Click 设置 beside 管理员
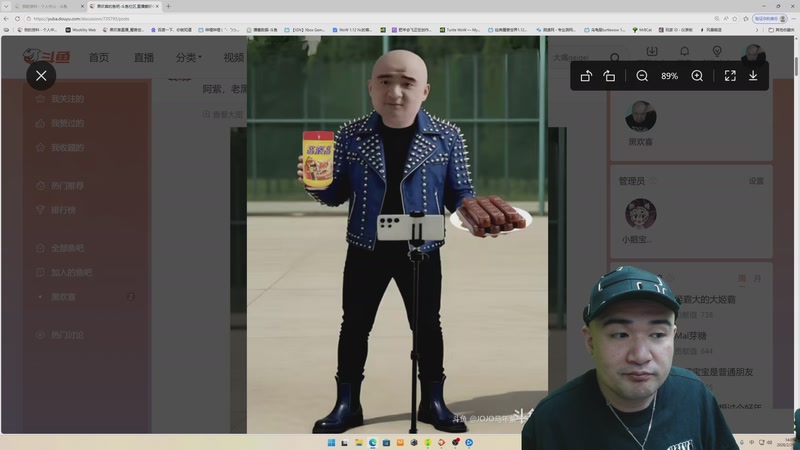 (x=756, y=181)
